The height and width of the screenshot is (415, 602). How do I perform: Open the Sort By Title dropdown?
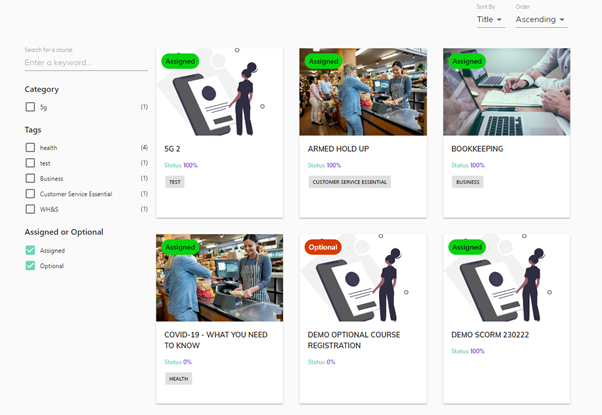[x=490, y=19]
